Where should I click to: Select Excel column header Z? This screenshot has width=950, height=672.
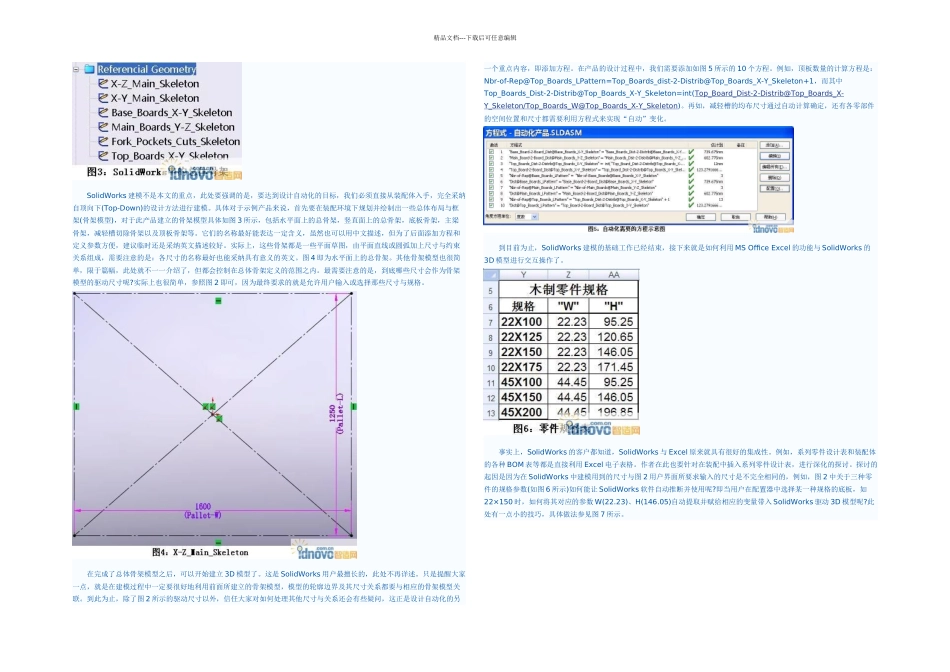pos(568,274)
